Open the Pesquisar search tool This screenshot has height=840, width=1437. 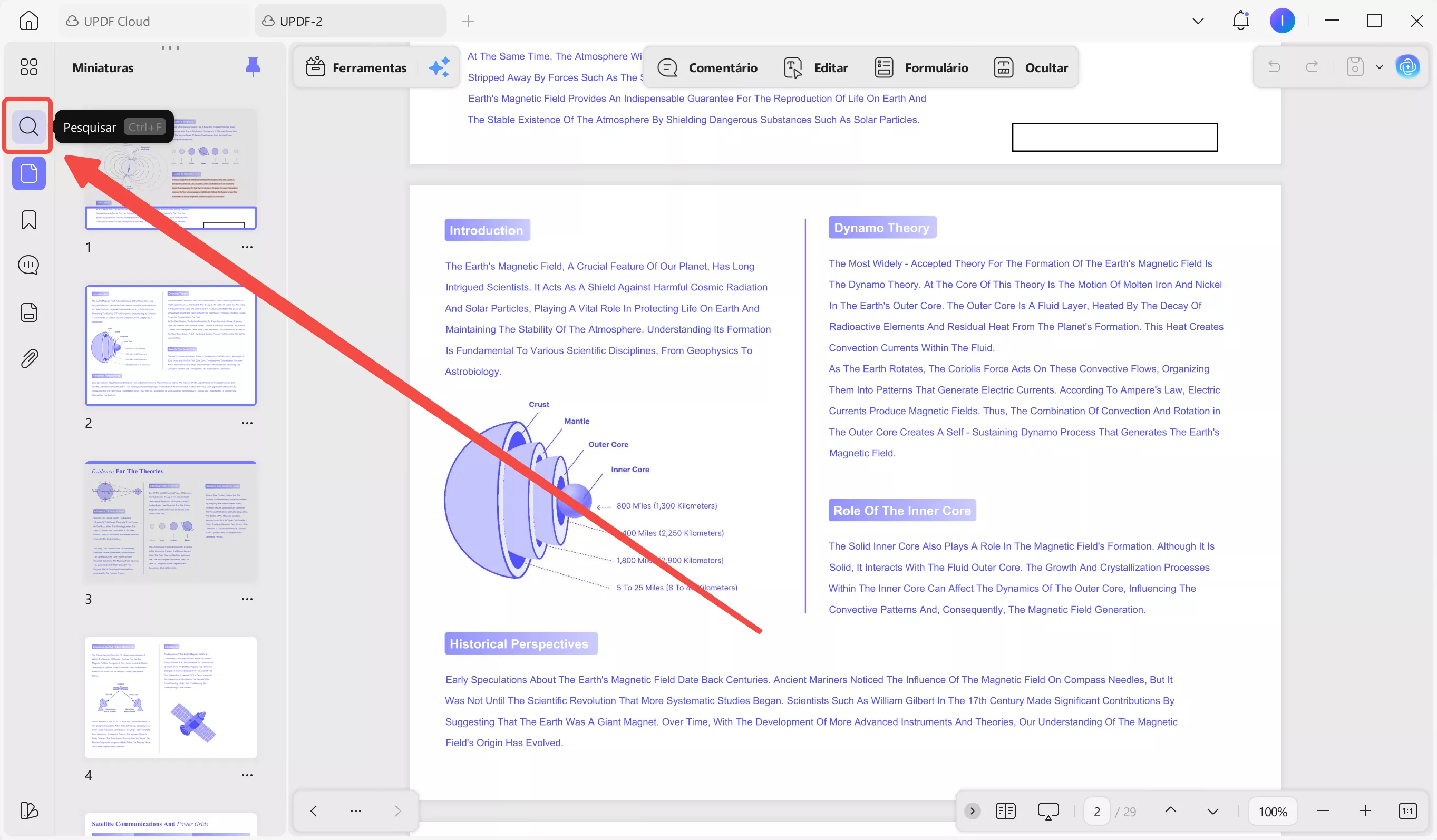[28, 126]
